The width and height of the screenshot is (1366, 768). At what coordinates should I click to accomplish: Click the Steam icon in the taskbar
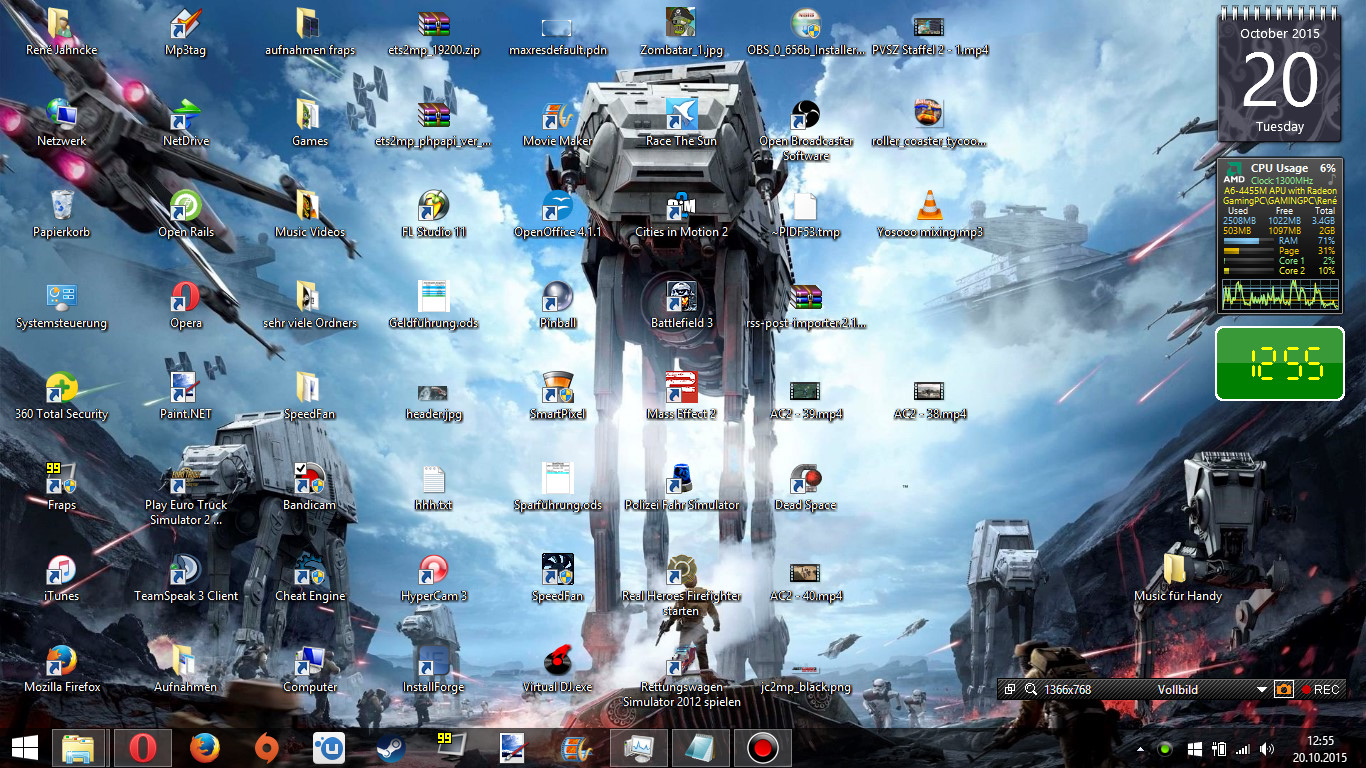pyautogui.click(x=389, y=748)
